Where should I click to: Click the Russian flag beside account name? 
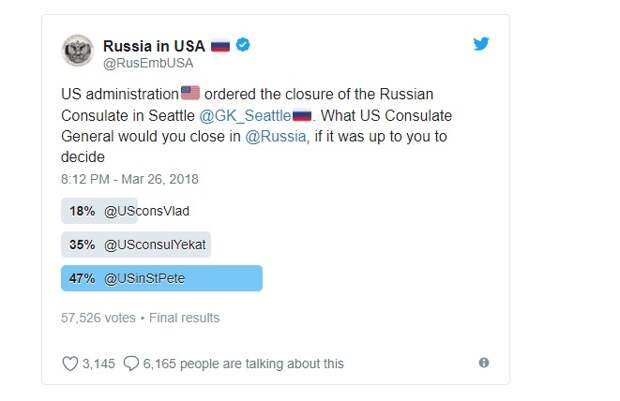click(220, 46)
